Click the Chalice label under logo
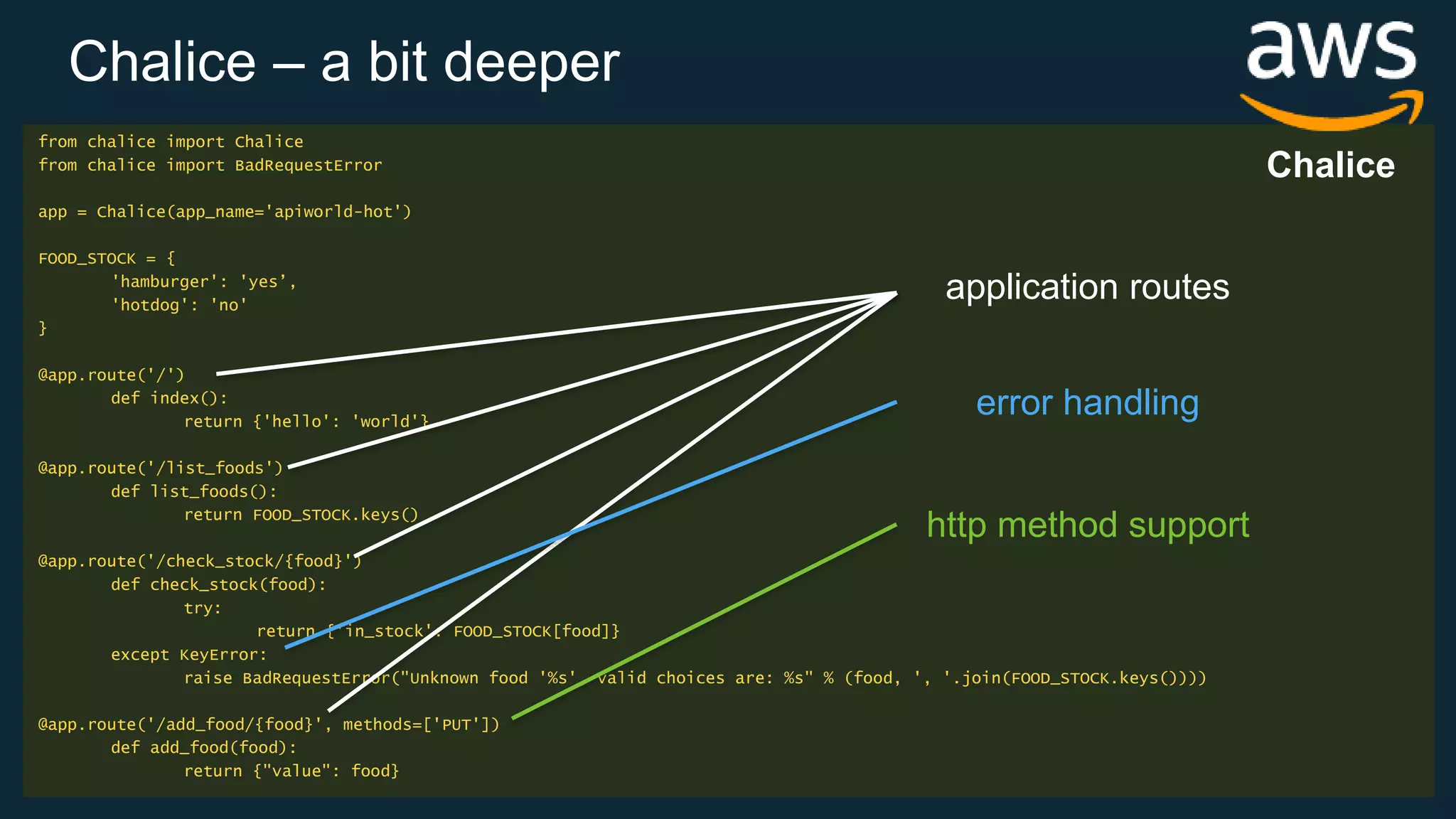 (x=1330, y=165)
